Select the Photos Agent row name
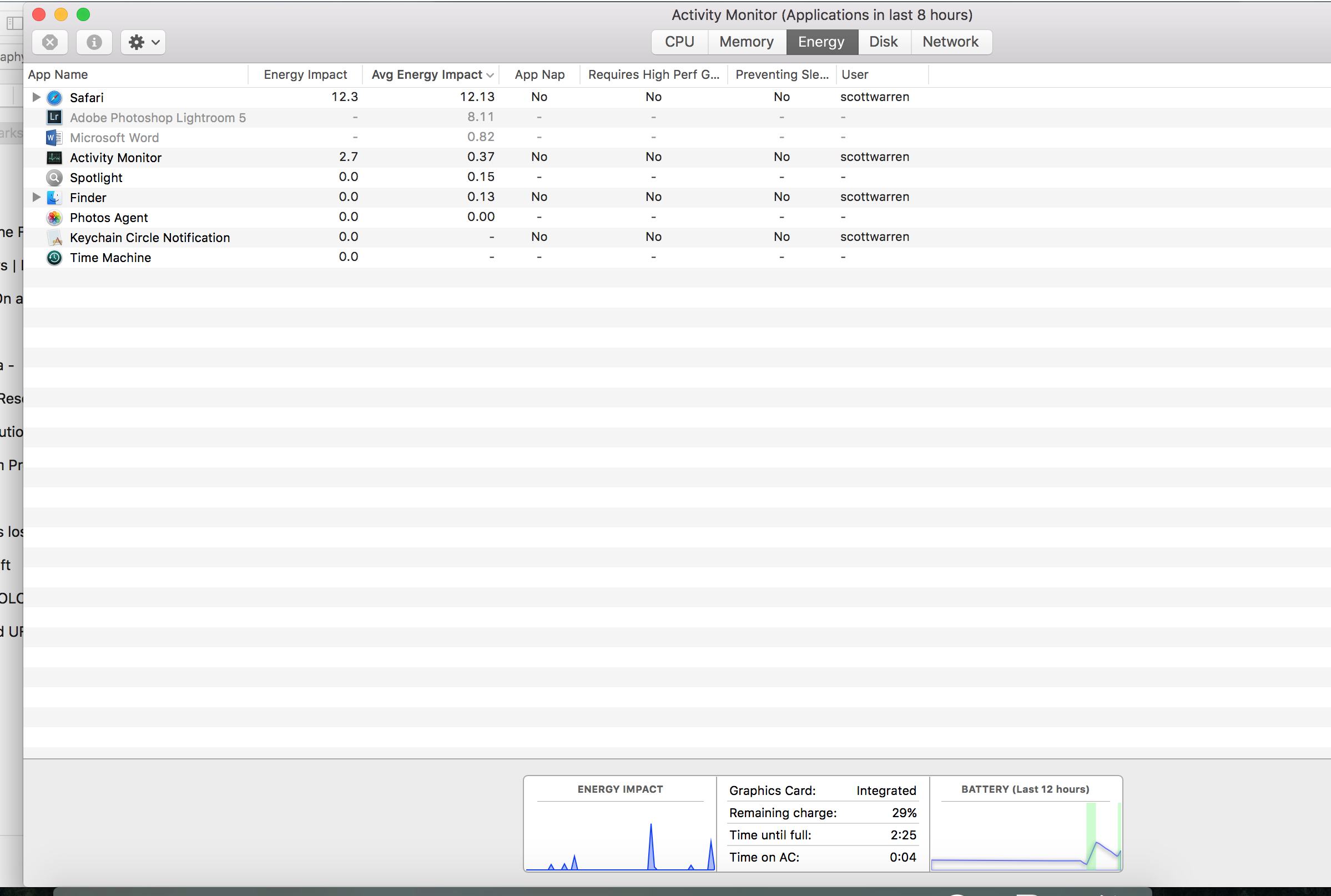Image resolution: width=1331 pixels, height=896 pixels. (109, 218)
